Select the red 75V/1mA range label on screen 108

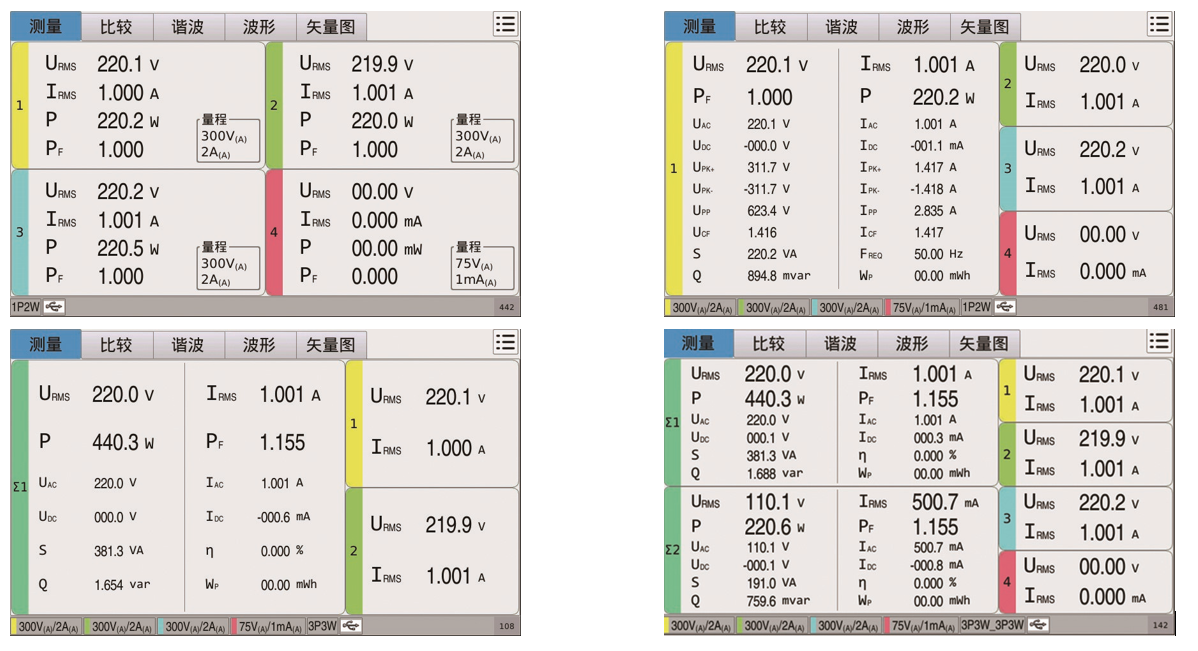(x=268, y=627)
